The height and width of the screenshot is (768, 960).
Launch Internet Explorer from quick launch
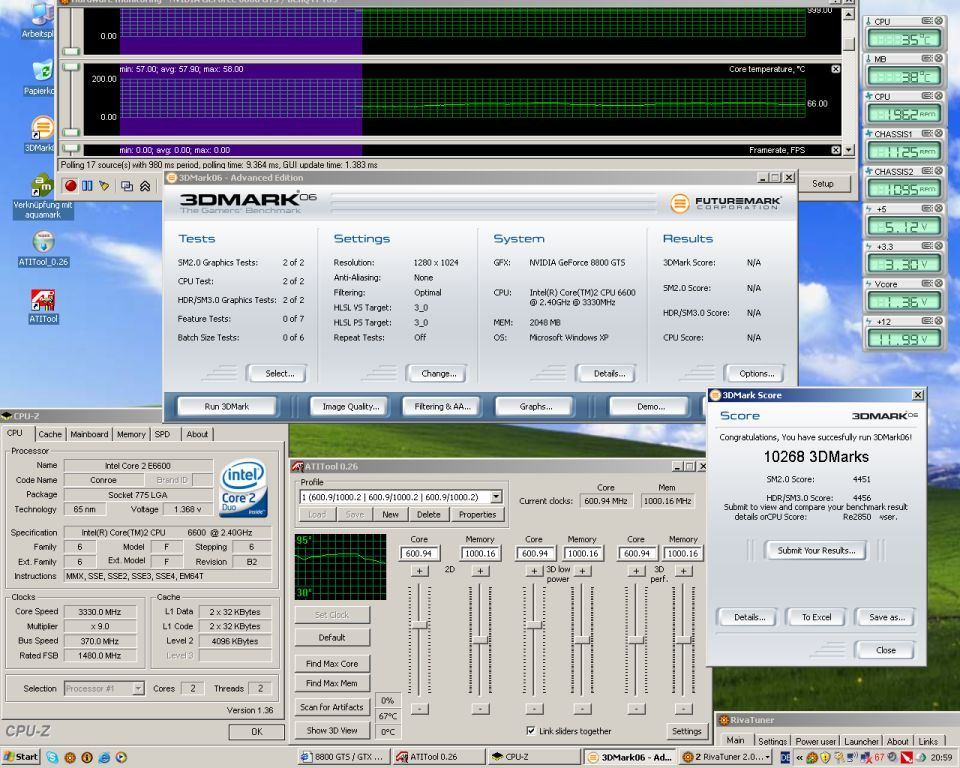[x=104, y=758]
